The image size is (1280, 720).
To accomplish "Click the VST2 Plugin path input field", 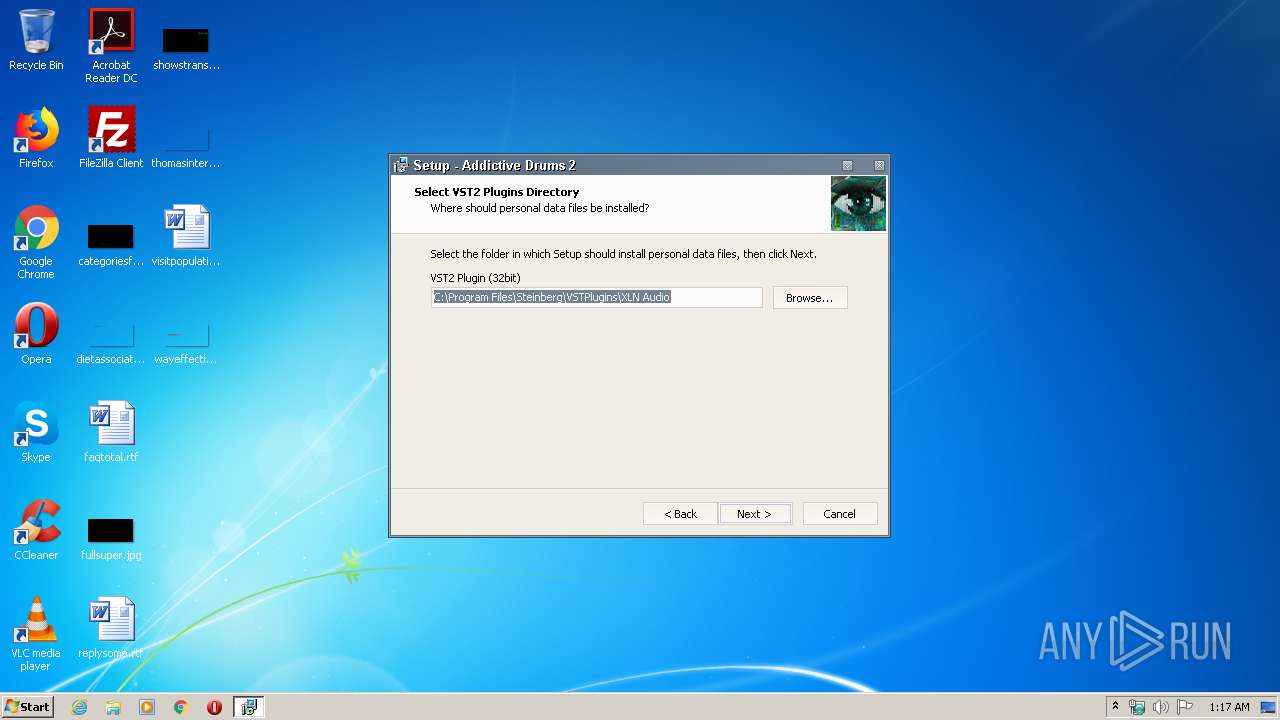I will click(x=597, y=297).
